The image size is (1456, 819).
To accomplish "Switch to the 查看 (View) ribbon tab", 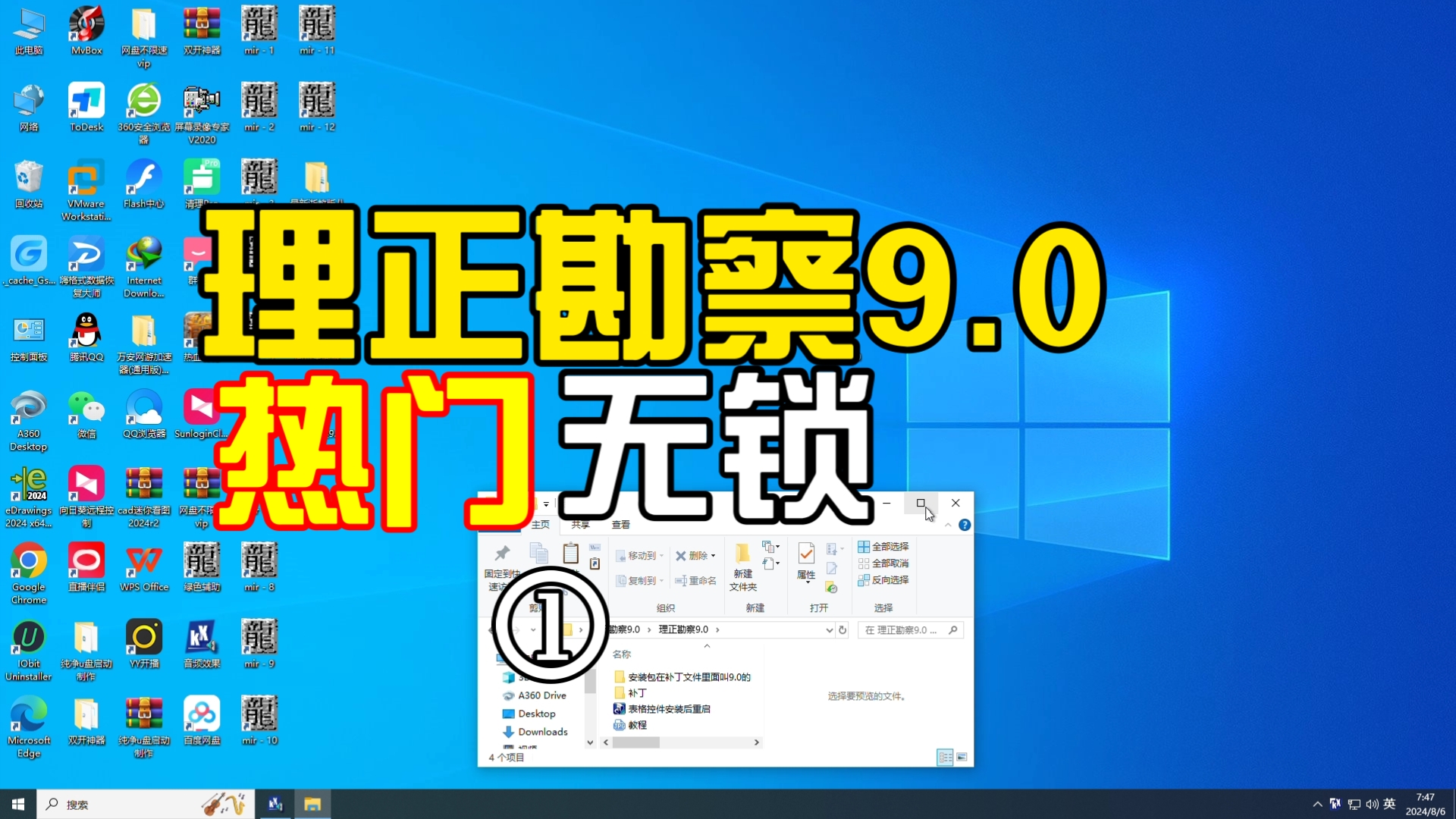I will tap(620, 524).
